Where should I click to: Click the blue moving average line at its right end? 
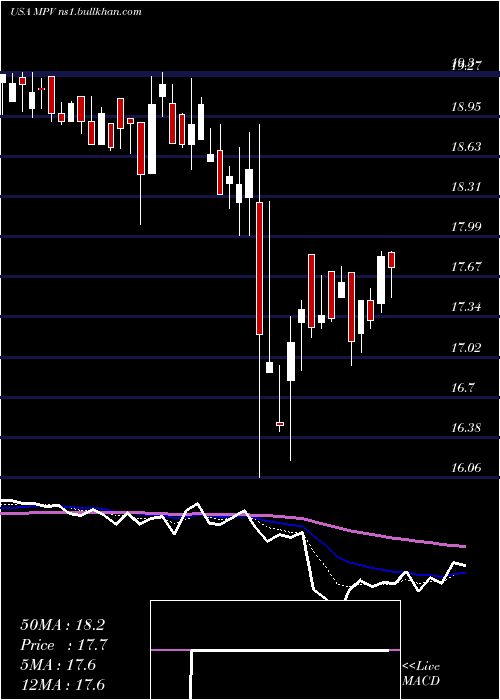[463, 573]
